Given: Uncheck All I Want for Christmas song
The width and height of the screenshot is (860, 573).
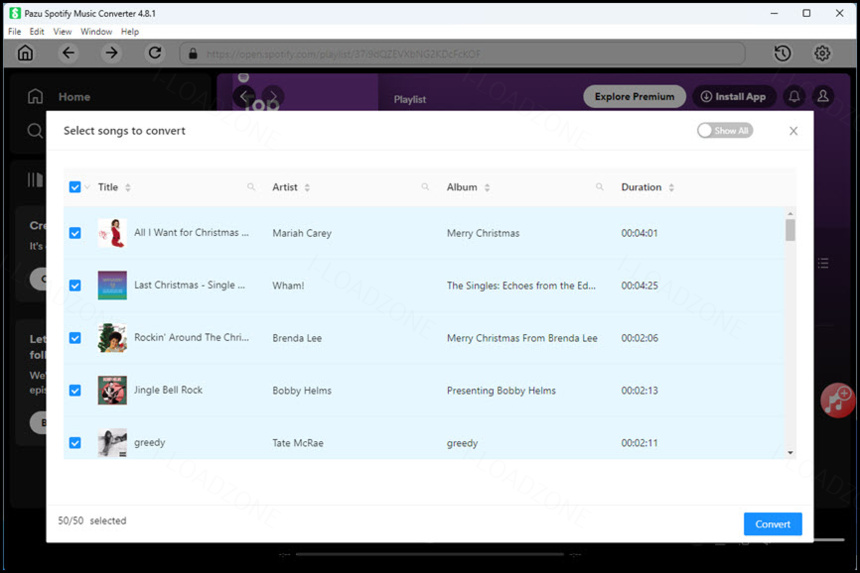Looking at the screenshot, I should click(x=75, y=233).
